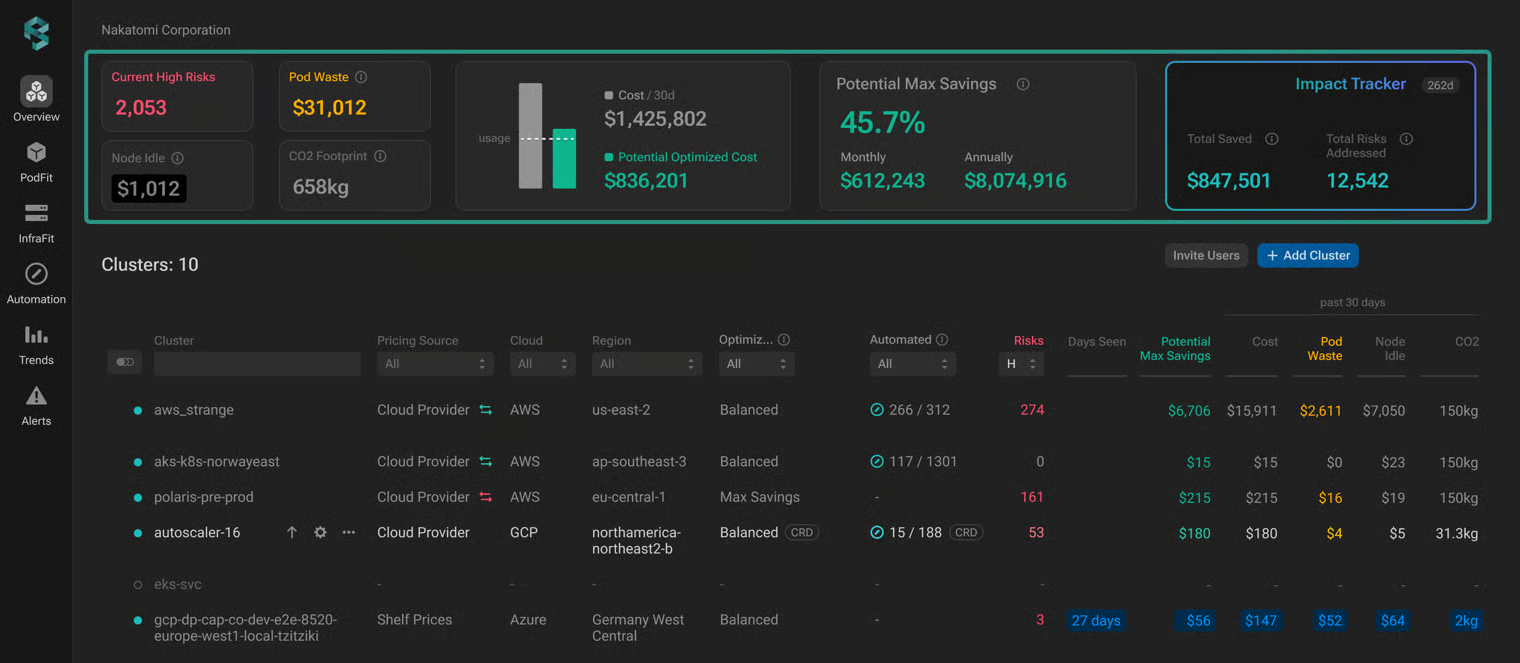The height and width of the screenshot is (663, 1520).
Task: Click the Invite Users button
Action: (x=1206, y=256)
